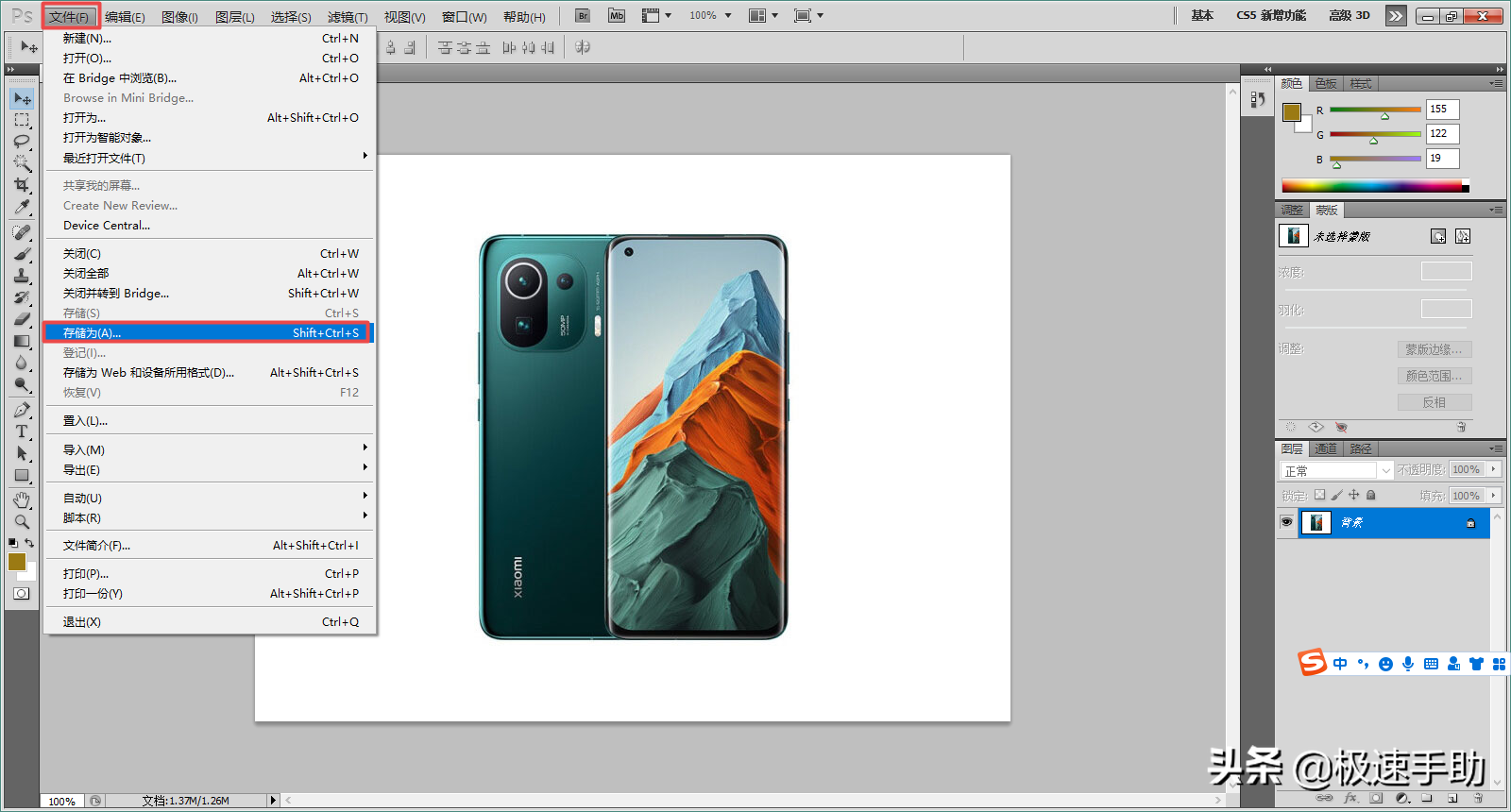Select the Horizontal Type tool
Image resolution: width=1511 pixels, height=812 pixels.
22,431
